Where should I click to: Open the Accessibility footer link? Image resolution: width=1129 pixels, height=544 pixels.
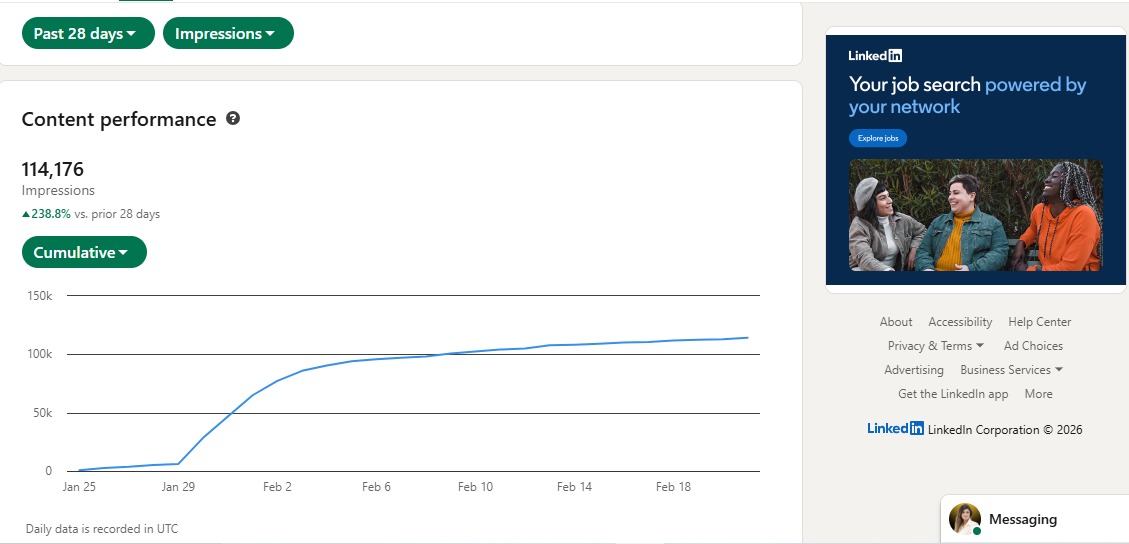tap(960, 322)
